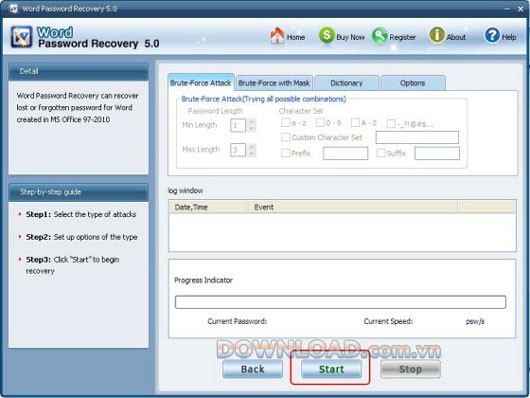Enable the special symbols character set checkbox
The height and width of the screenshot is (398, 530).
(x=391, y=124)
